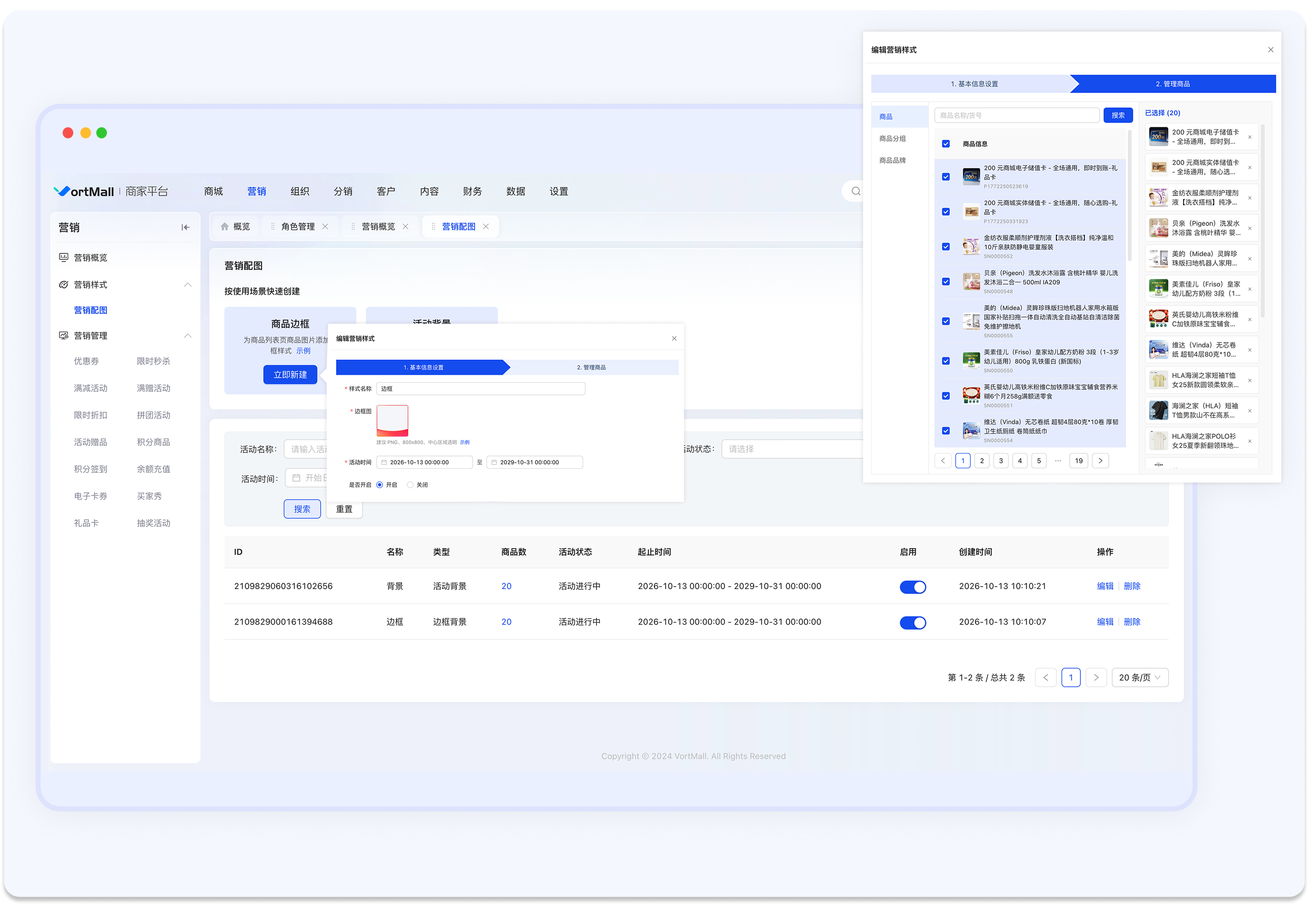This screenshot has height=905, width=1316.
Task: Go to next product page arrow
Action: [1101, 461]
